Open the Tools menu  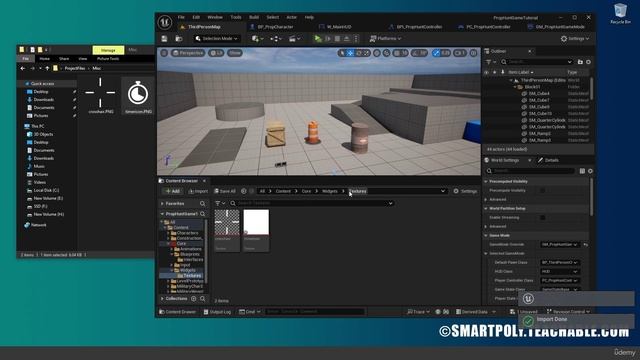tap(236, 17)
